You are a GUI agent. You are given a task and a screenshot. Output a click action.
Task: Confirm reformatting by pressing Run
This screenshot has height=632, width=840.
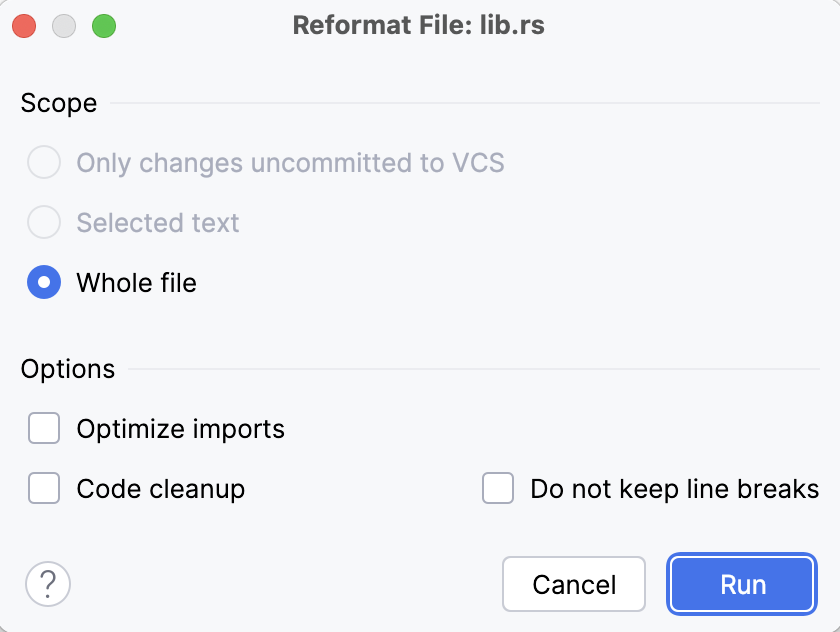point(741,584)
